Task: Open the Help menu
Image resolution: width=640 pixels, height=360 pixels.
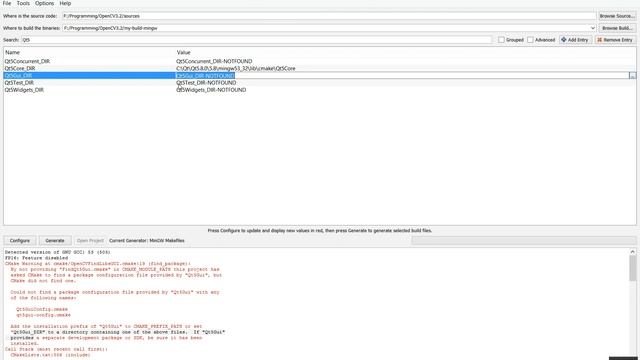Action: point(65,3)
